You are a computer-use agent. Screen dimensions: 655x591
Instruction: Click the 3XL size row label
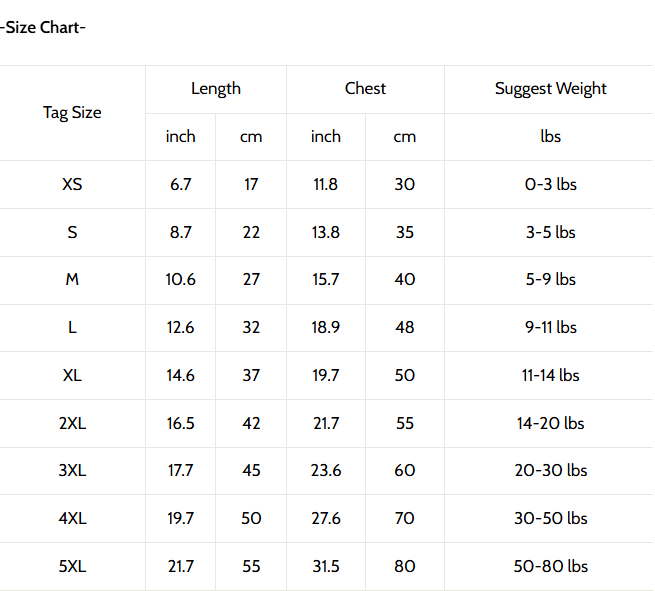pos(72,471)
